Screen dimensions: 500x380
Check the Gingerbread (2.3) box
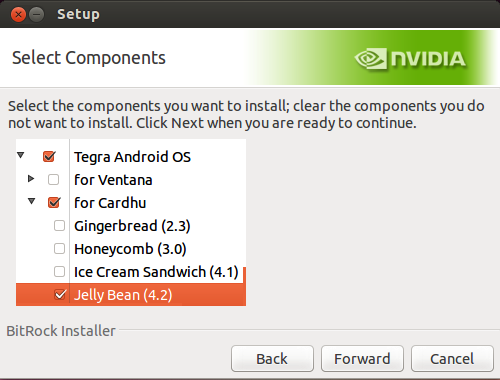tap(59, 226)
